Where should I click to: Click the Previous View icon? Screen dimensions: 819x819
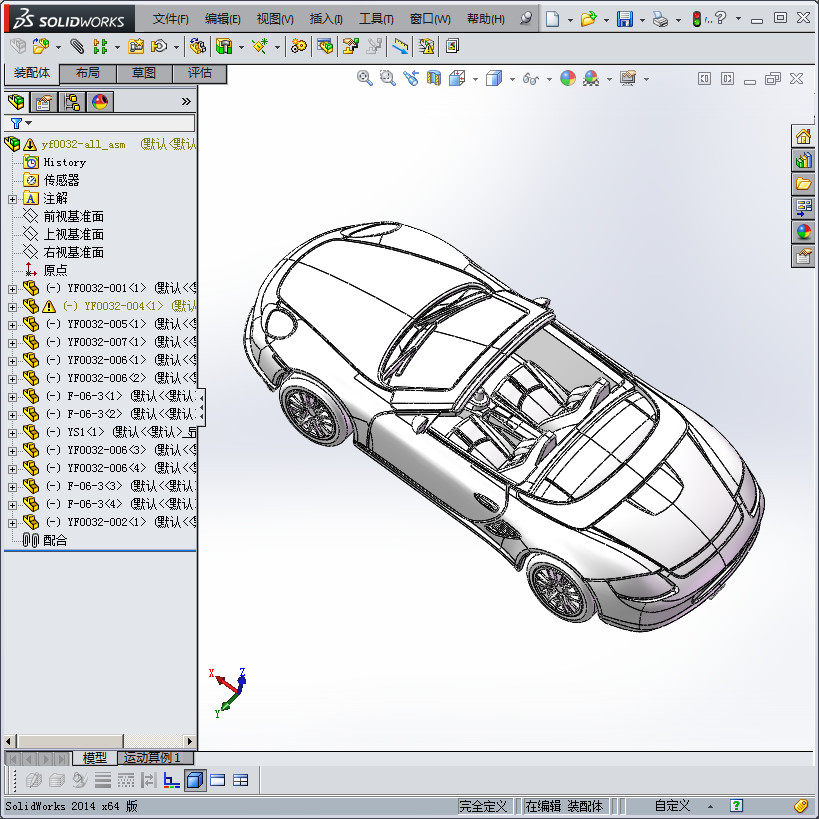coord(411,79)
